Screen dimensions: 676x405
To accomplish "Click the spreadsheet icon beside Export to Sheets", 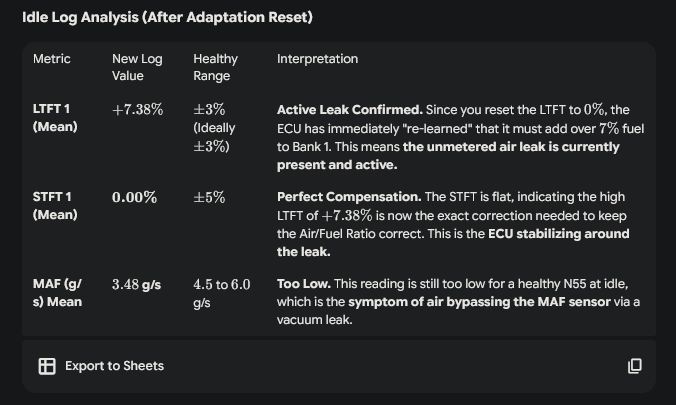I will pos(47,366).
